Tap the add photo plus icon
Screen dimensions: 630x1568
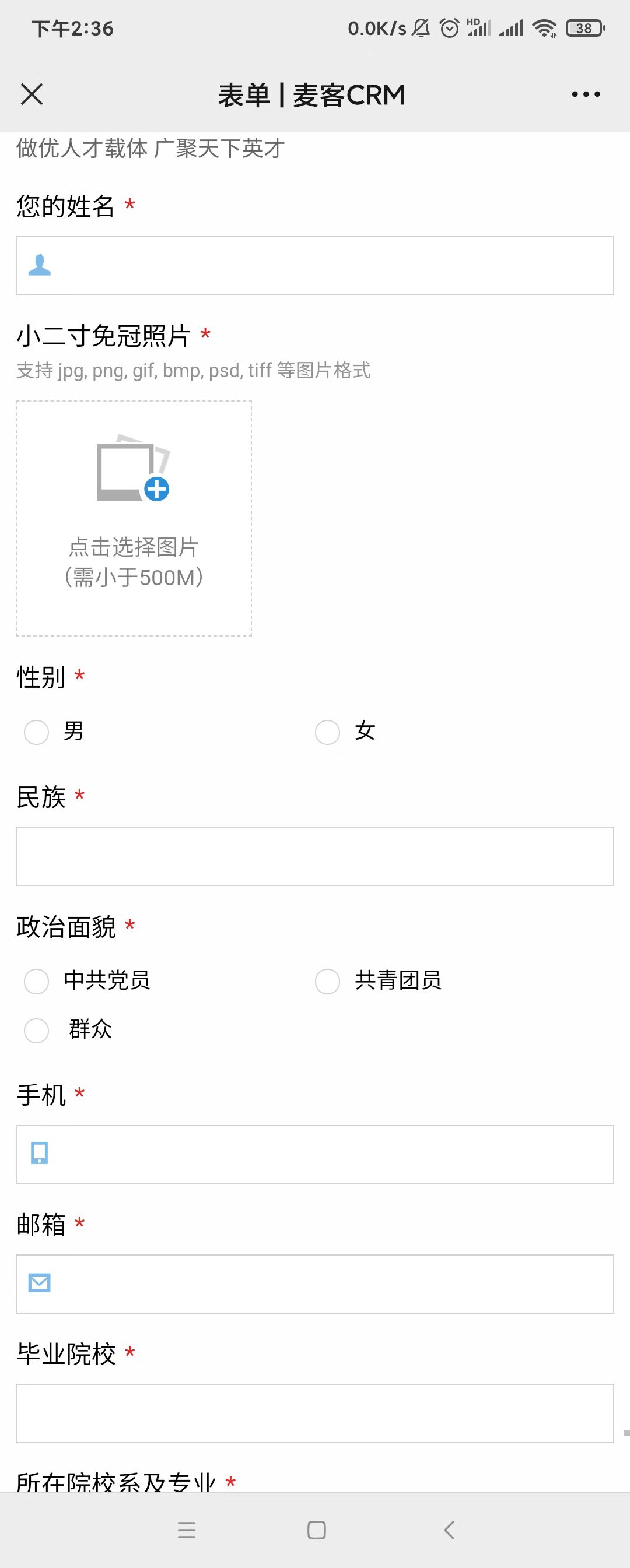(x=156, y=489)
